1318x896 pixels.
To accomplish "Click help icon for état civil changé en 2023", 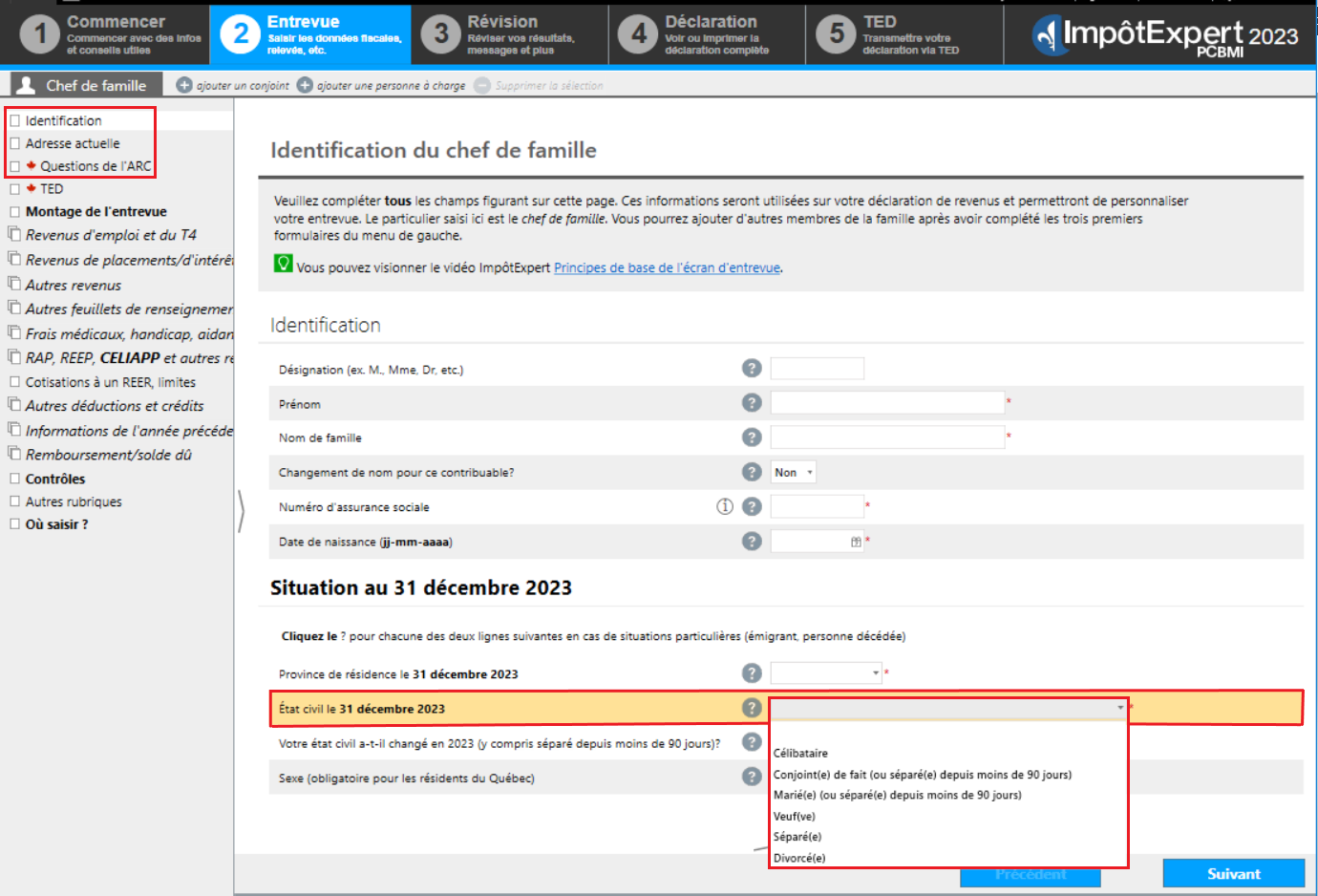I will coord(752,742).
